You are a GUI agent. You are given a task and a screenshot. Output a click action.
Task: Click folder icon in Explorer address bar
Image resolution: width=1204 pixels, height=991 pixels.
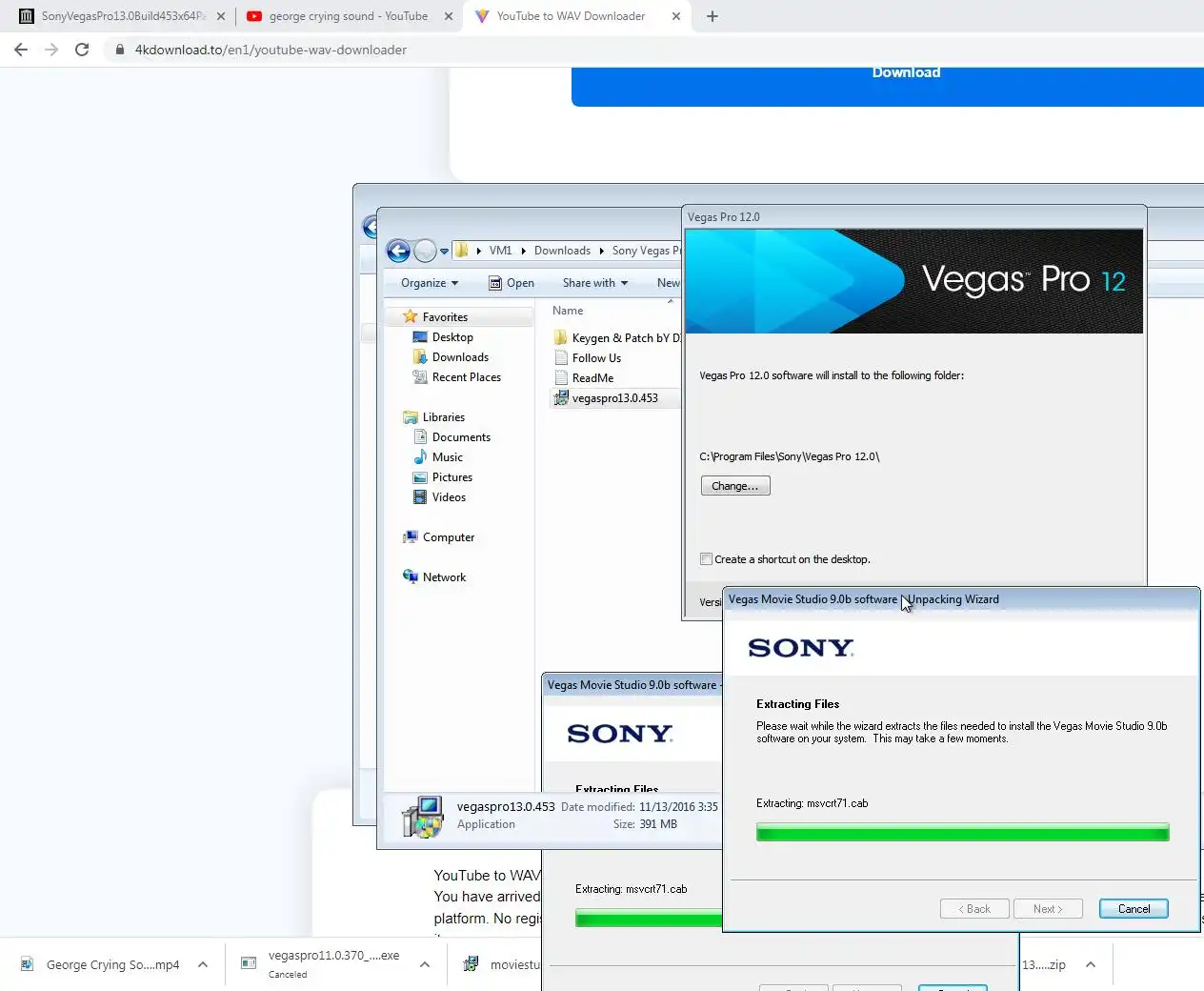pyautogui.click(x=462, y=251)
